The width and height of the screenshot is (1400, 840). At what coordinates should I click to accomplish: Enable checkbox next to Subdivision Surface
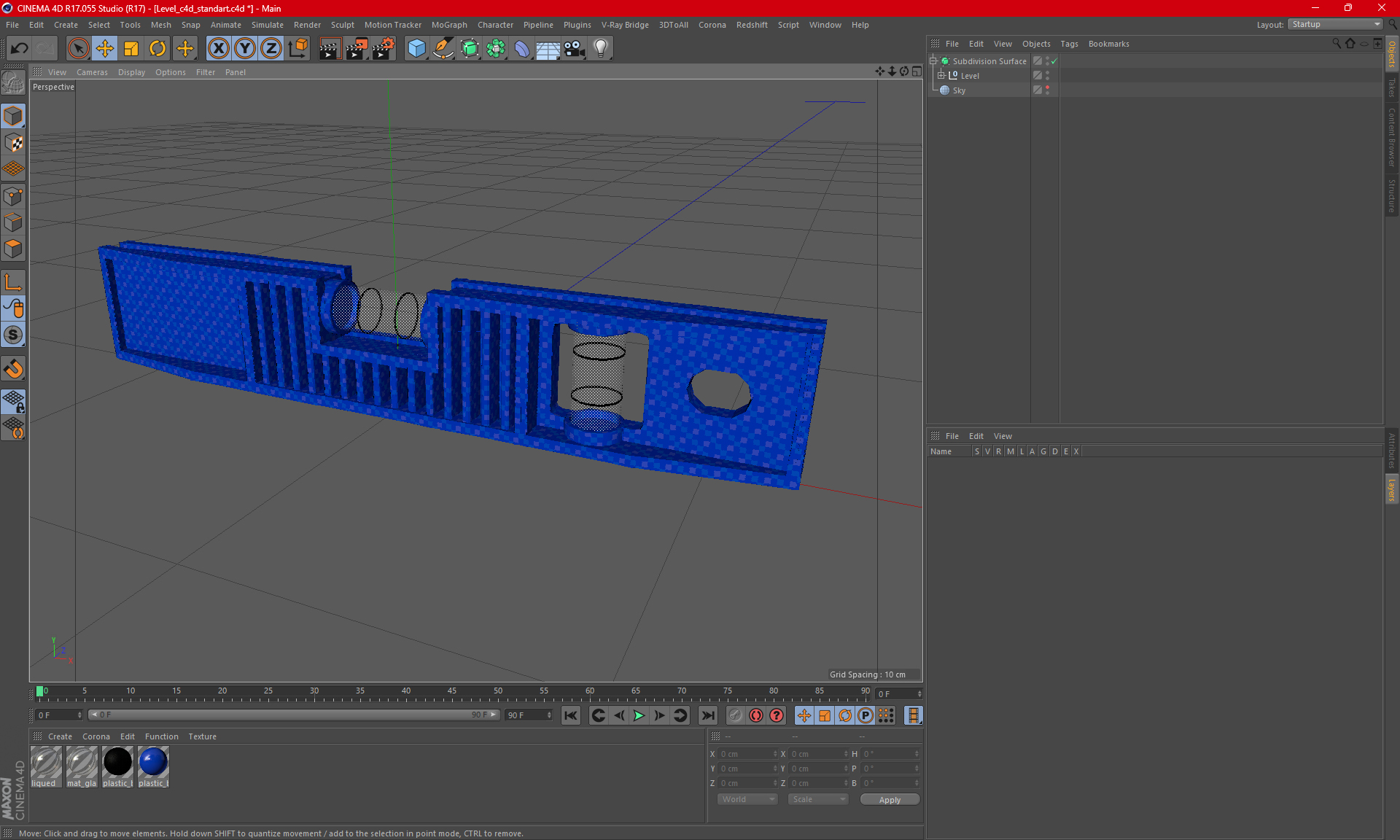1054,61
